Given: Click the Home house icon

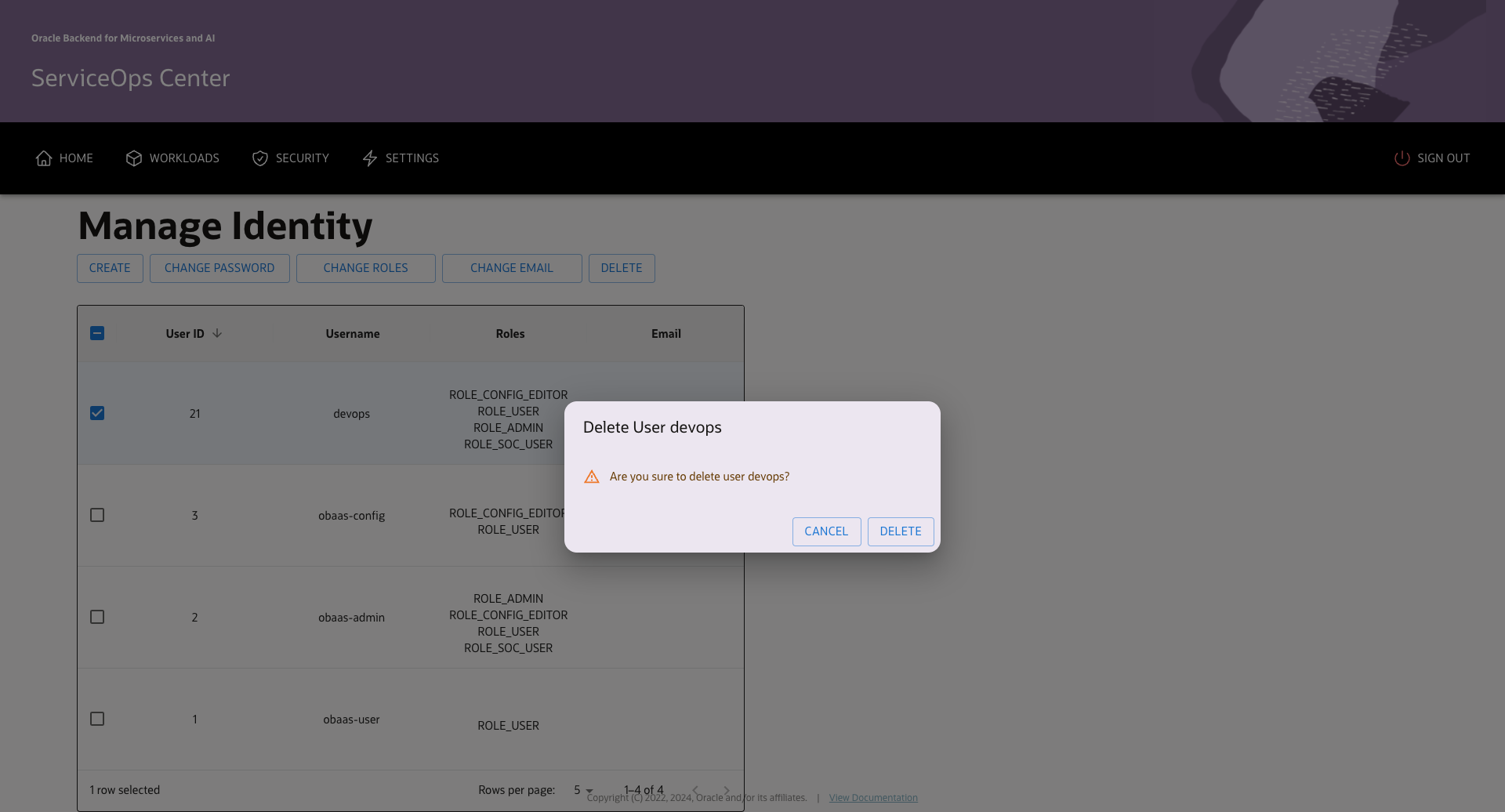Looking at the screenshot, I should click(x=44, y=158).
